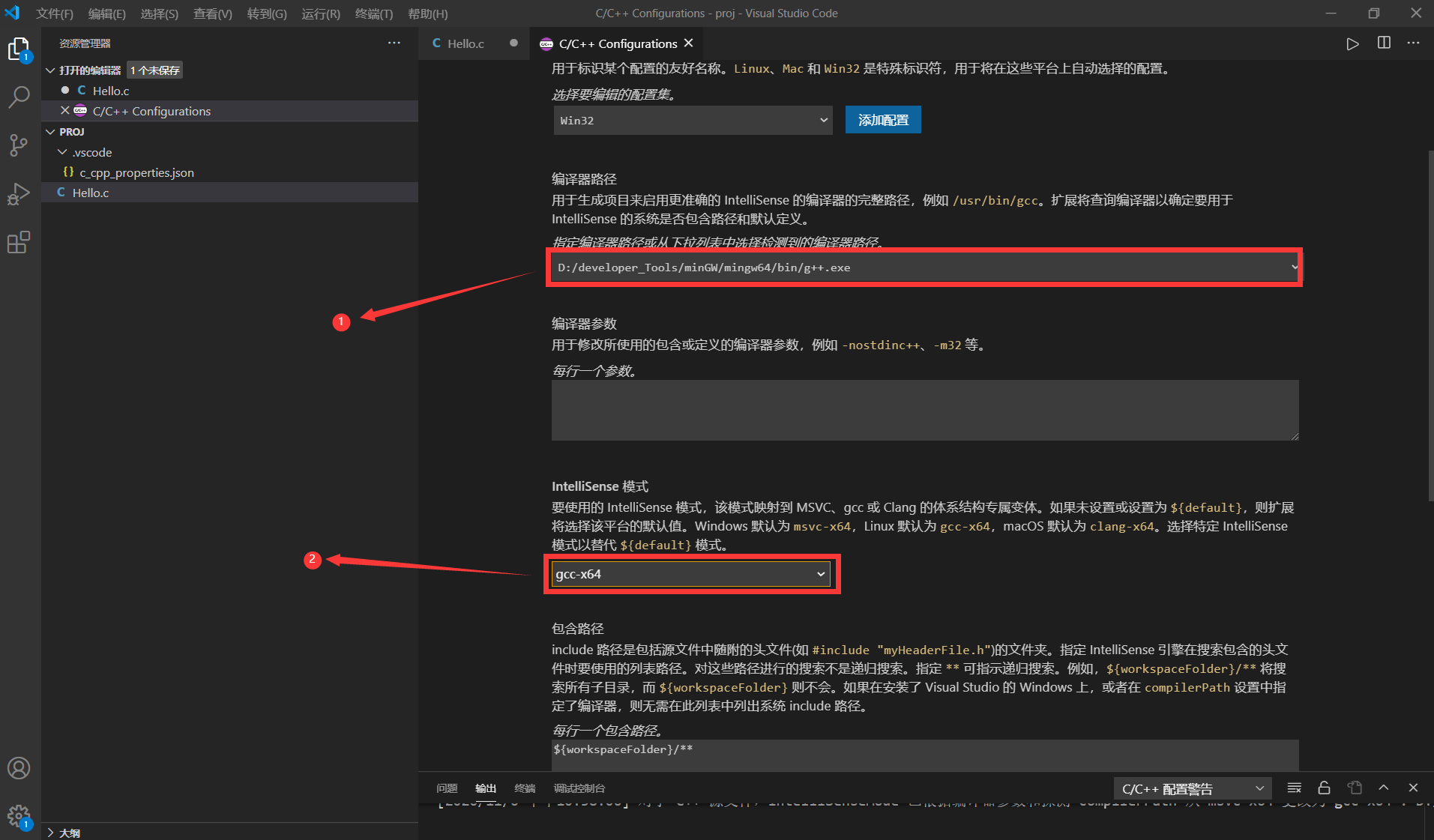Open the 运行(R) menu

[321, 13]
